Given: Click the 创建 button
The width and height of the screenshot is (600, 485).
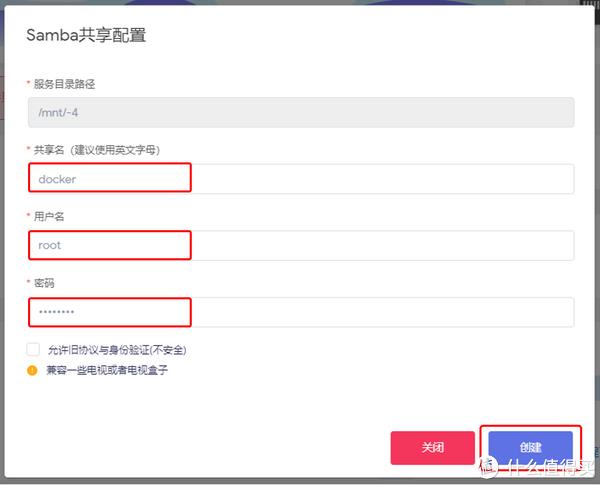Looking at the screenshot, I should click(530, 447).
